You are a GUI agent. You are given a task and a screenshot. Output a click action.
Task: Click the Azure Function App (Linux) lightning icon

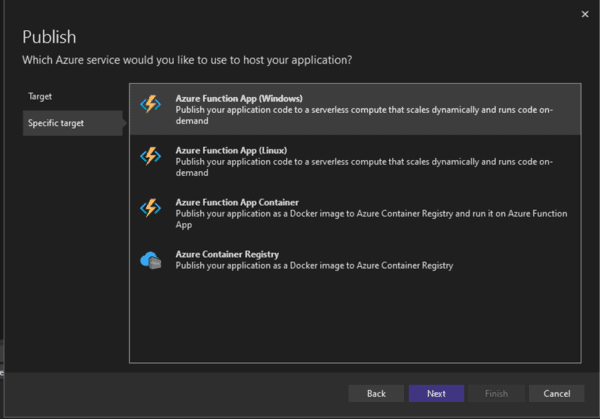150,156
